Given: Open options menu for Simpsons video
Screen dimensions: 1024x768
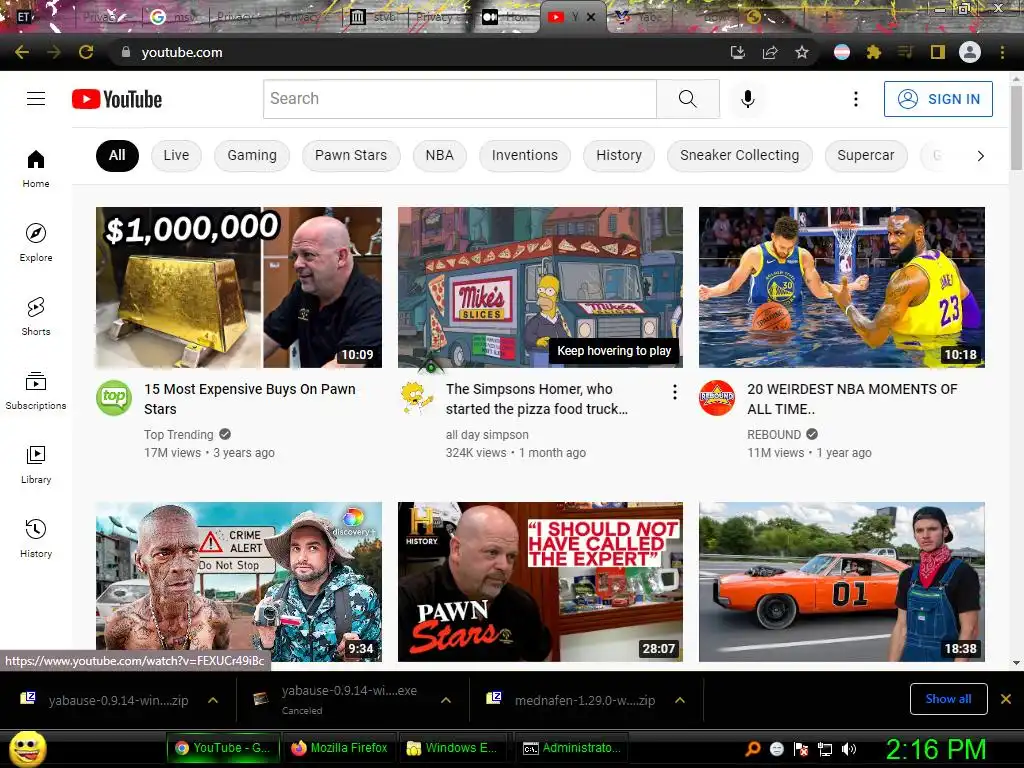Looking at the screenshot, I should [675, 392].
